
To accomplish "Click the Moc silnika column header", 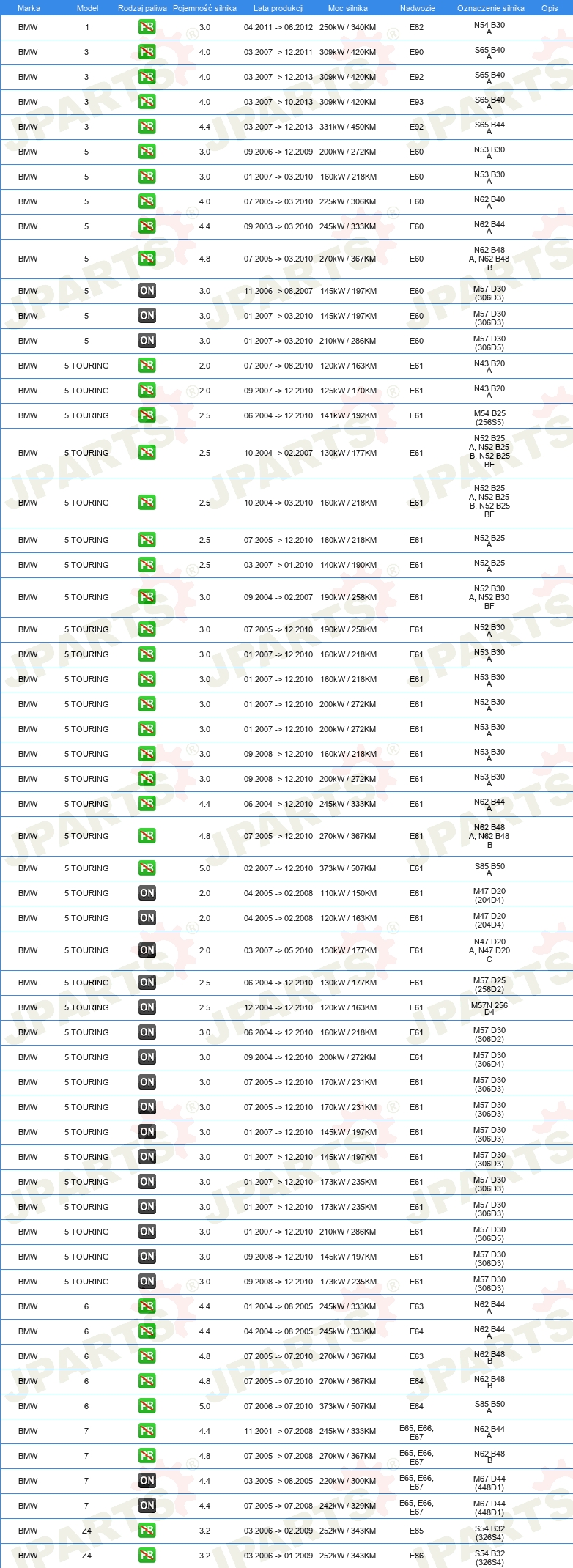I will point(348,8).
